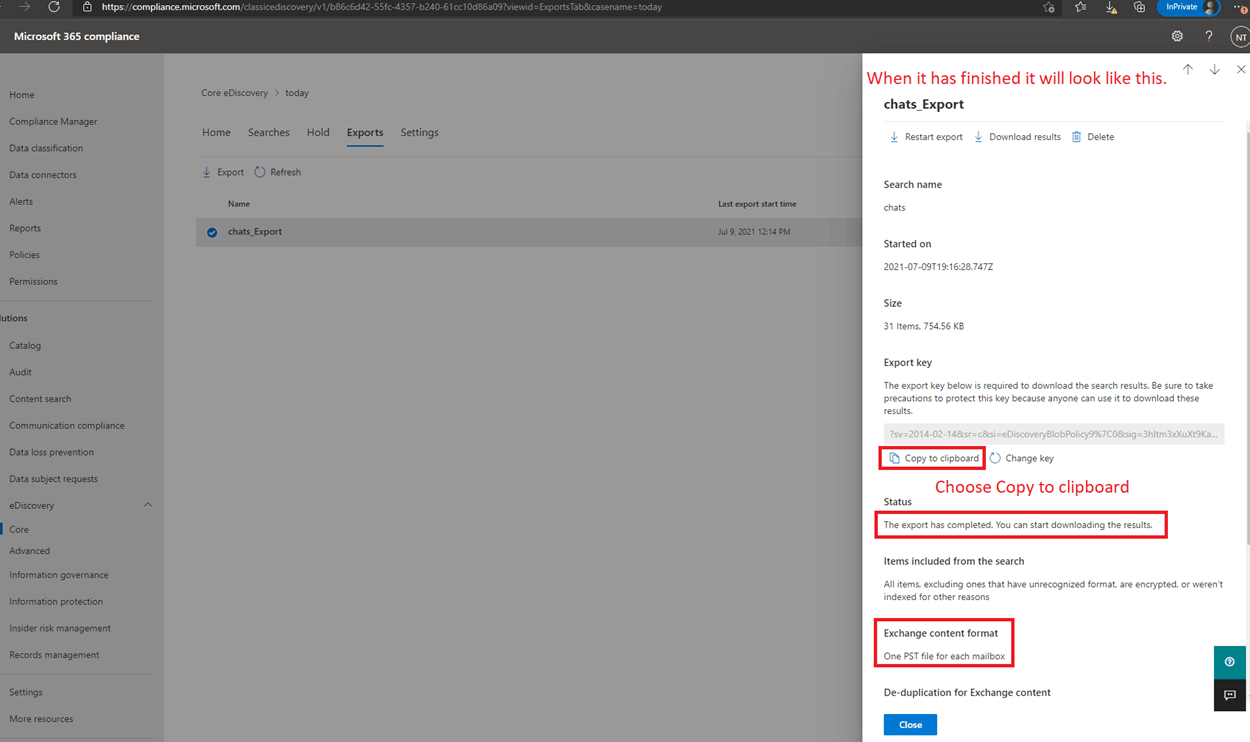This screenshot has width=1250, height=742.
Task: Open the chats_Export row name
Action: click(x=255, y=232)
